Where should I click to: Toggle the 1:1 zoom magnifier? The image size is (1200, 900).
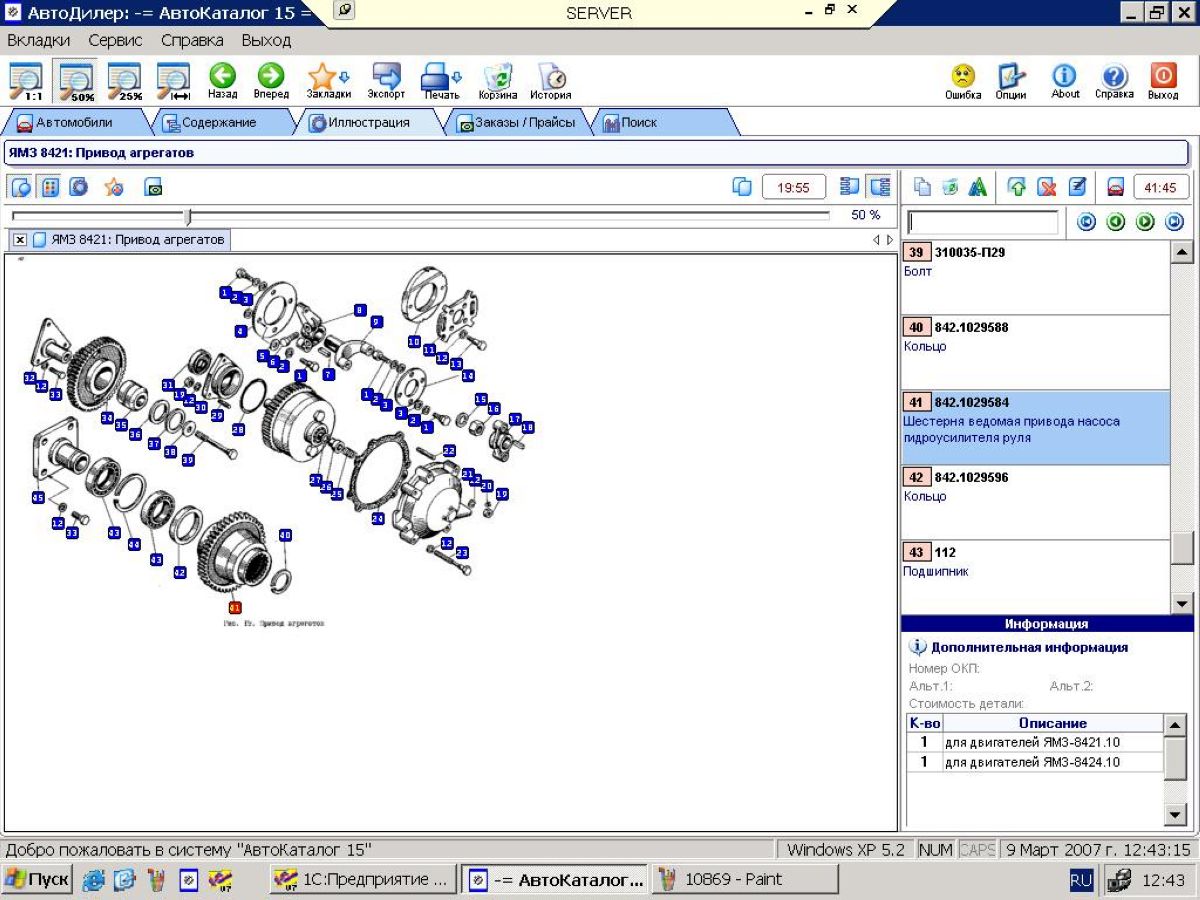click(26, 82)
